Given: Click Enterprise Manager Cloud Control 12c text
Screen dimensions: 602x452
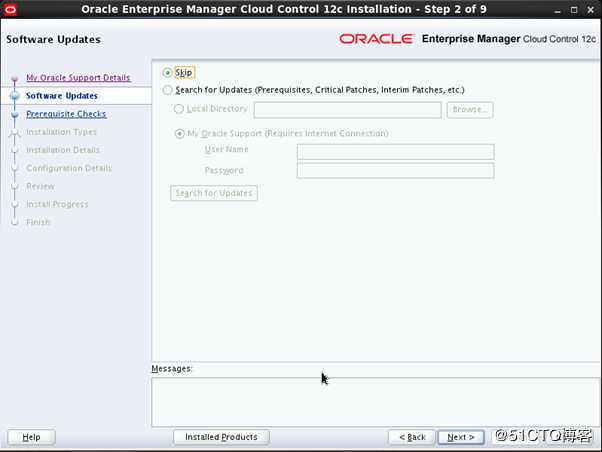Looking at the screenshot, I should coord(509,39).
